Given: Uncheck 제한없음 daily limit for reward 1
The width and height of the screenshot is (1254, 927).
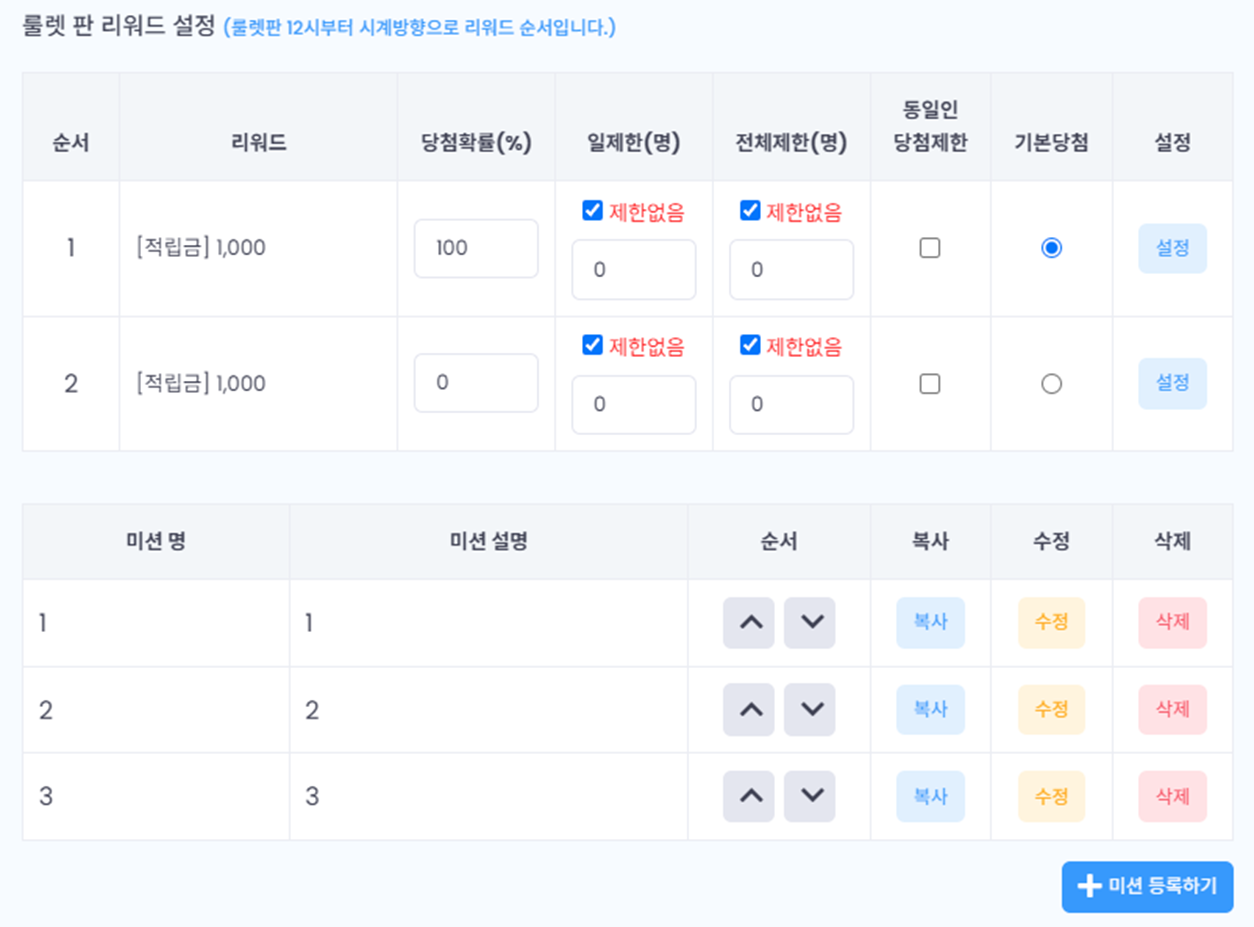Looking at the screenshot, I should (x=592, y=211).
